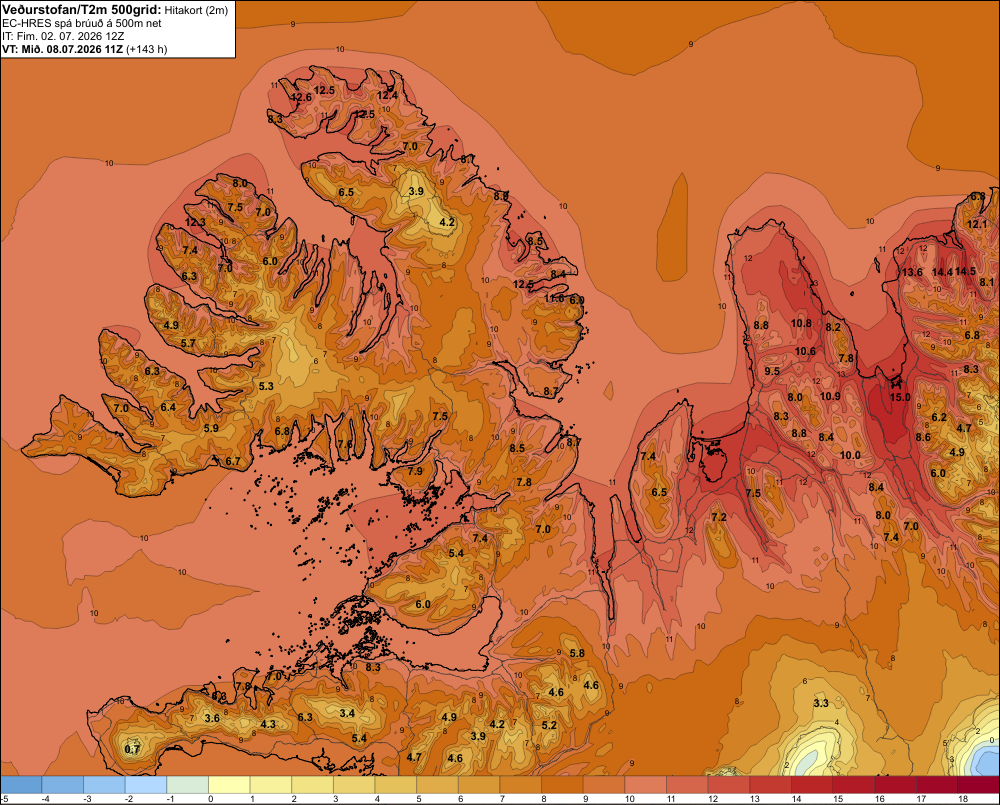Click the map title 'Veðurstofan/T2m 500grid'

click(x=82, y=9)
